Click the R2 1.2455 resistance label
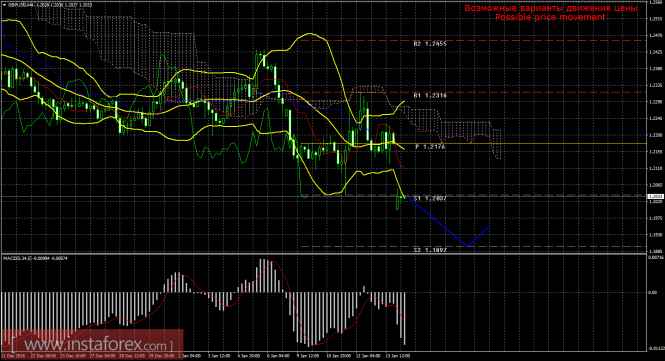The image size is (665, 361). 430,44
